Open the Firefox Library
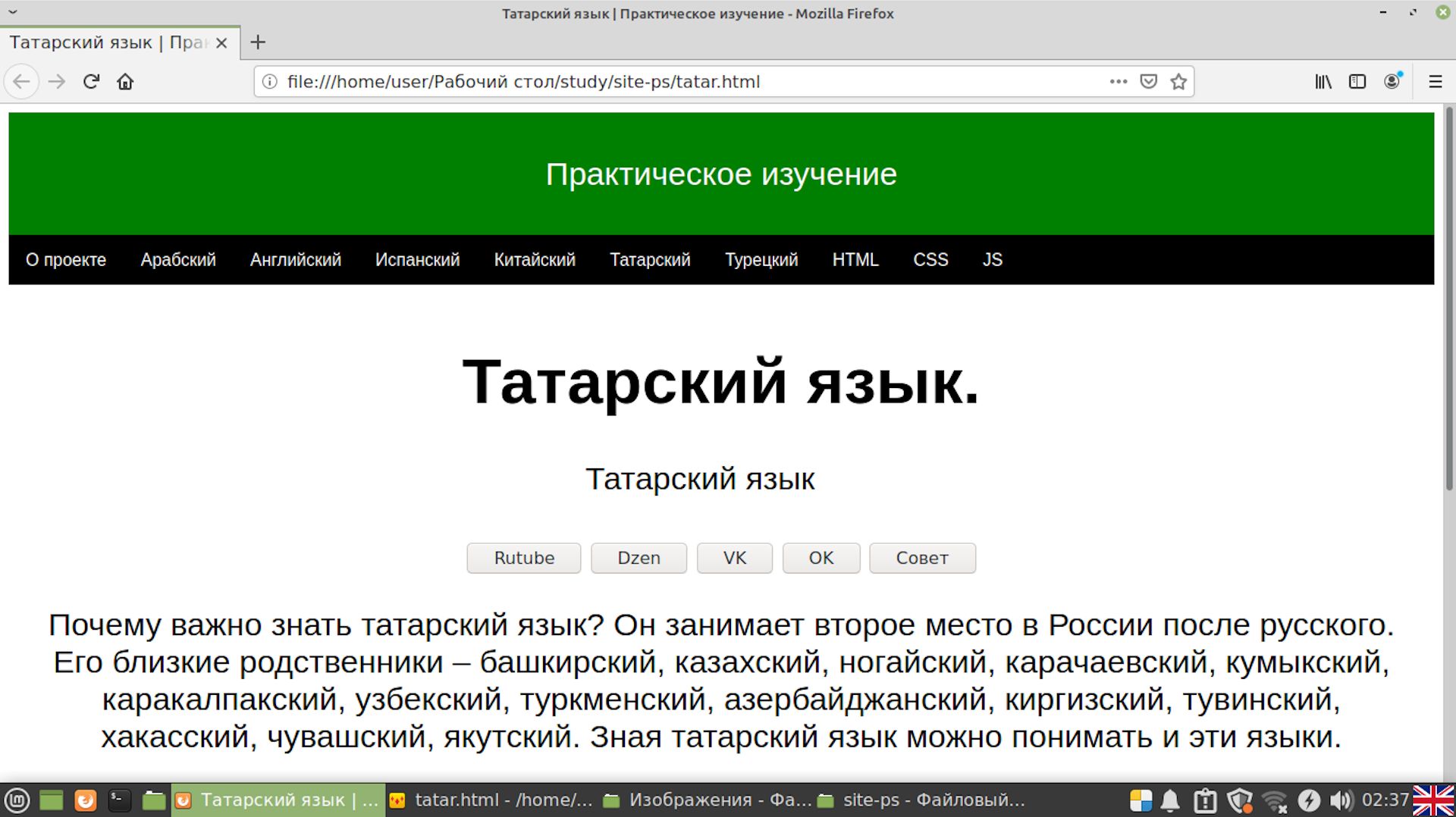Image resolution: width=1456 pixels, height=817 pixels. [1322, 82]
